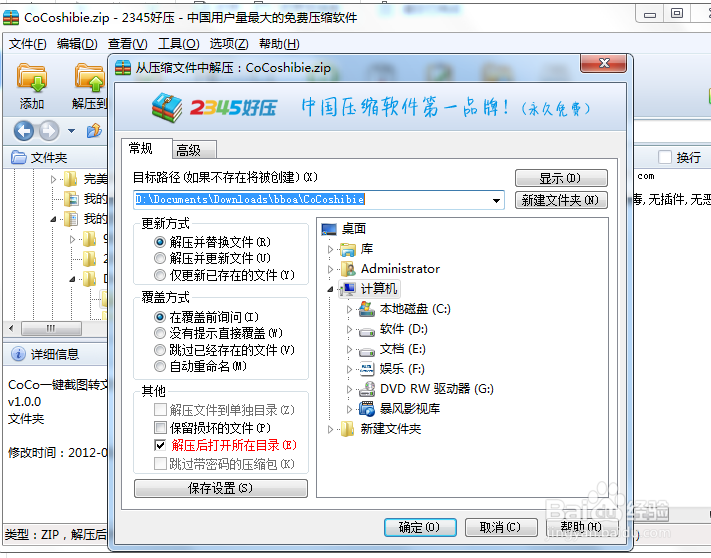Select the 本地磁盘 (C:) drive icon

(367, 309)
